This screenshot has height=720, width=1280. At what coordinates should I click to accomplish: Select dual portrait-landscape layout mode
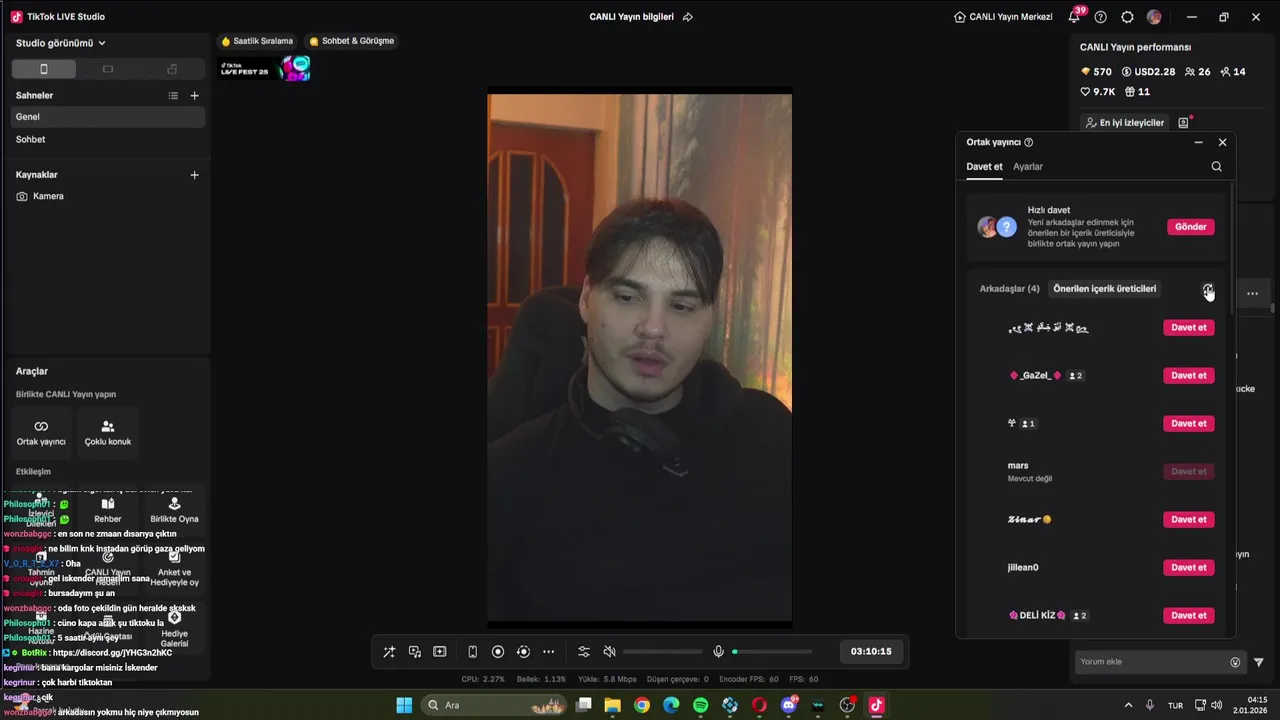(172, 69)
